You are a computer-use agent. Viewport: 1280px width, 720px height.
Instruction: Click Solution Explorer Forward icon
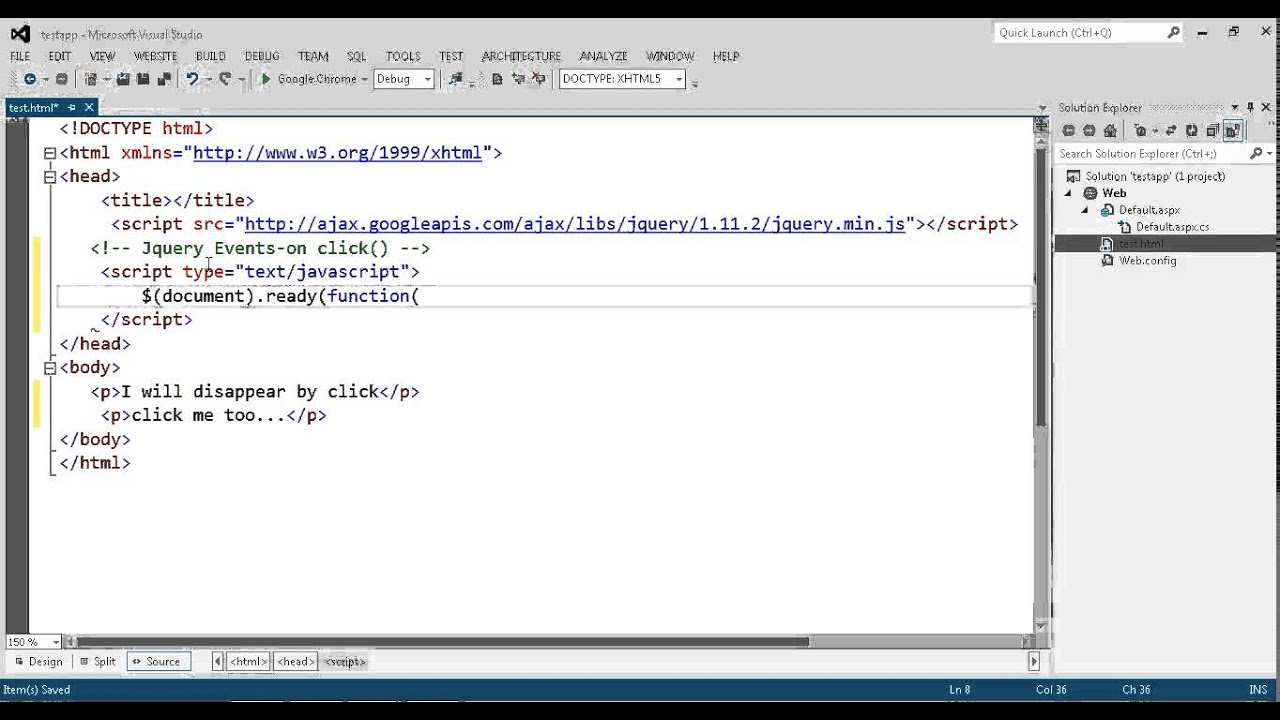tap(1089, 130)
